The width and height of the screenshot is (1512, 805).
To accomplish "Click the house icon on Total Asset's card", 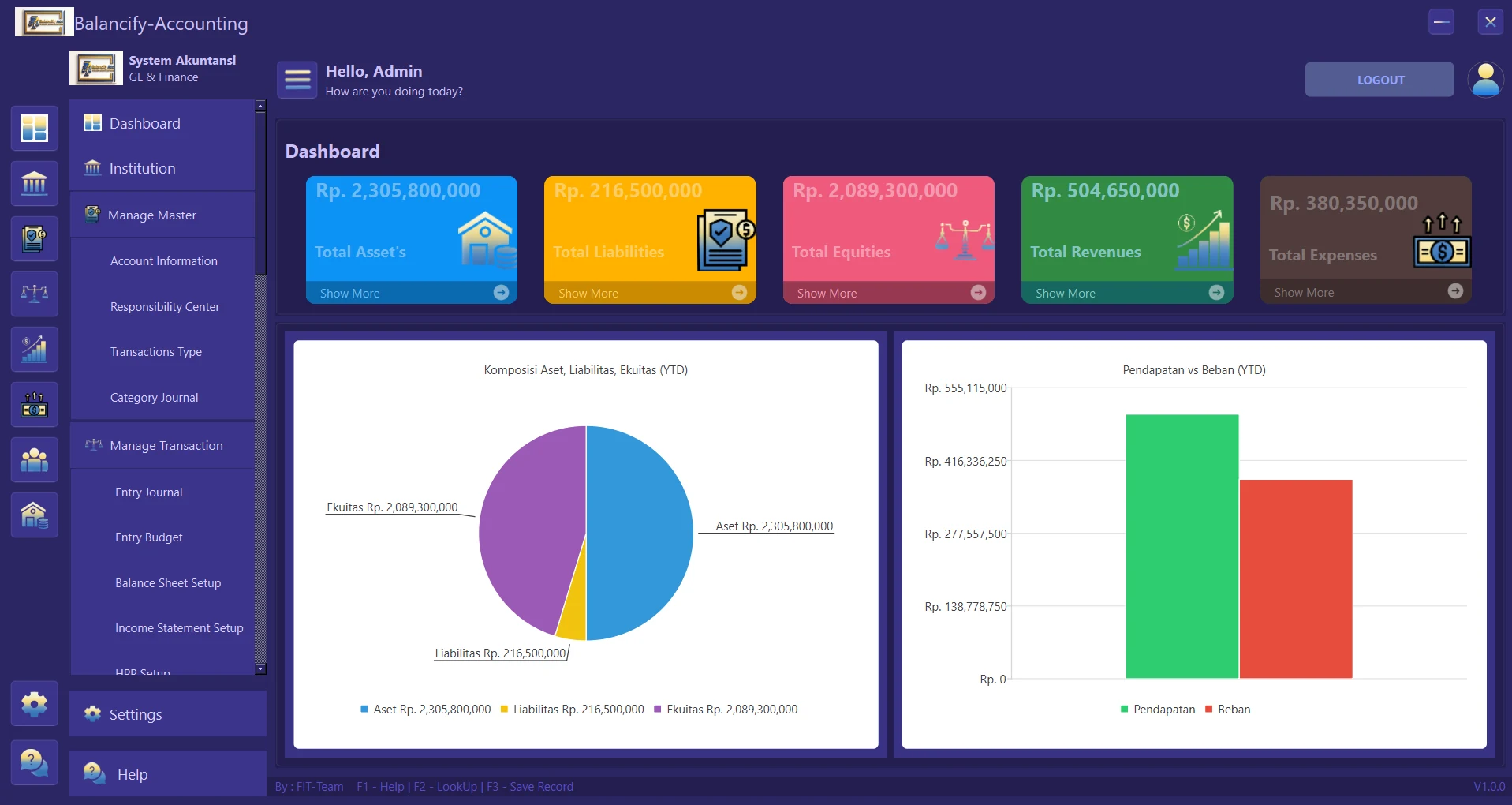I will tap(487, 240).
